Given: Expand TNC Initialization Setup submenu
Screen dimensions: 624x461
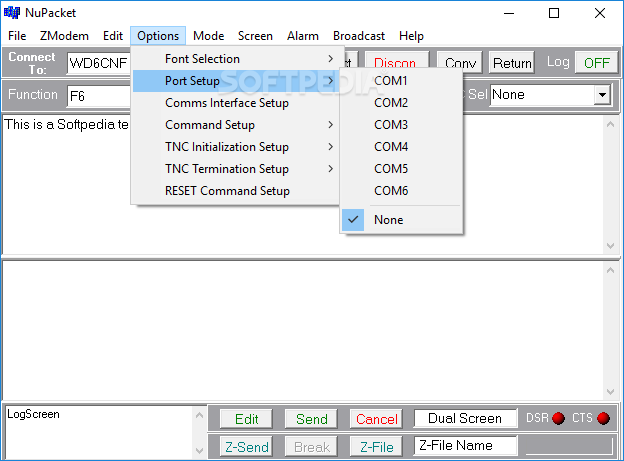Looking at the screenshot, I should pos(237,147).
